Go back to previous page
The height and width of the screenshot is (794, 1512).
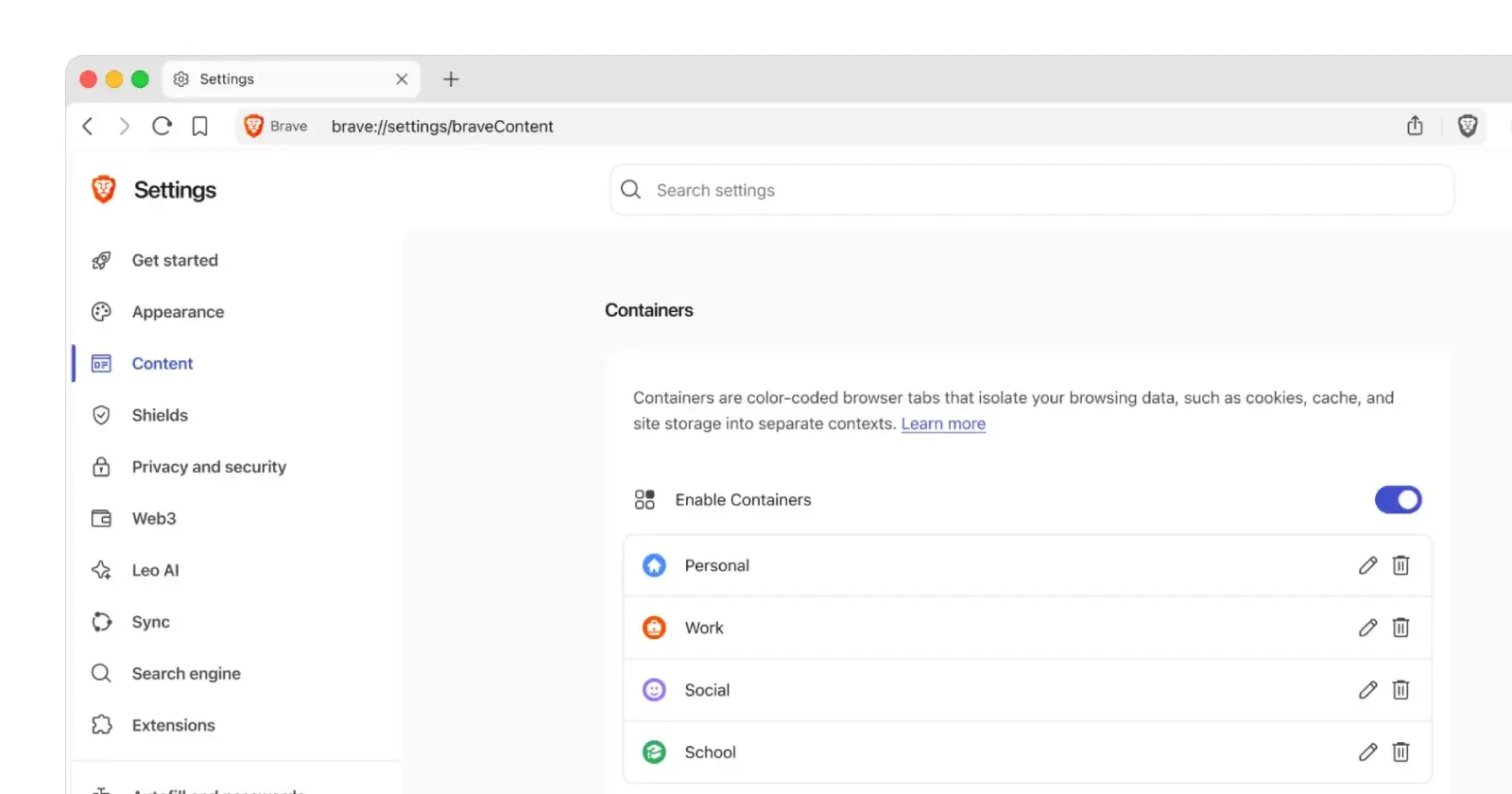click(x=88, y=127)
